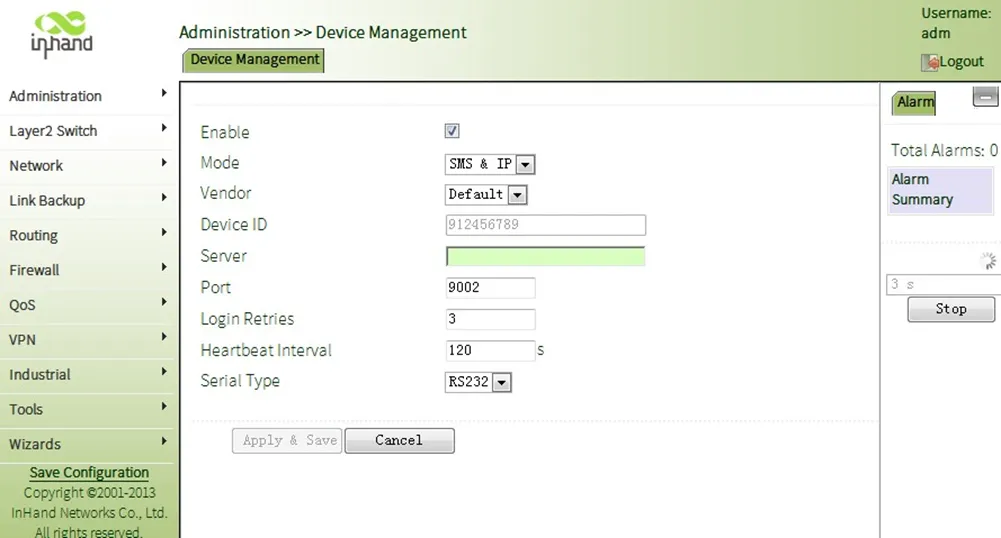Click the 'adm' username text
1001x538 pixels.
[x=935, y=33]
